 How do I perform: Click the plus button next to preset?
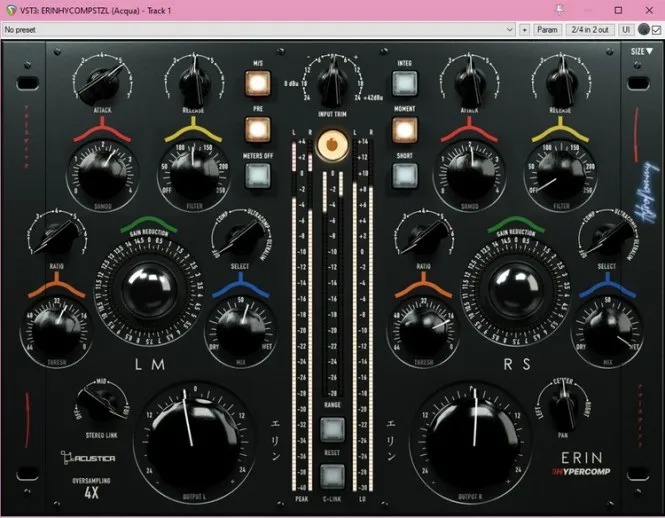tap(525, 30)
